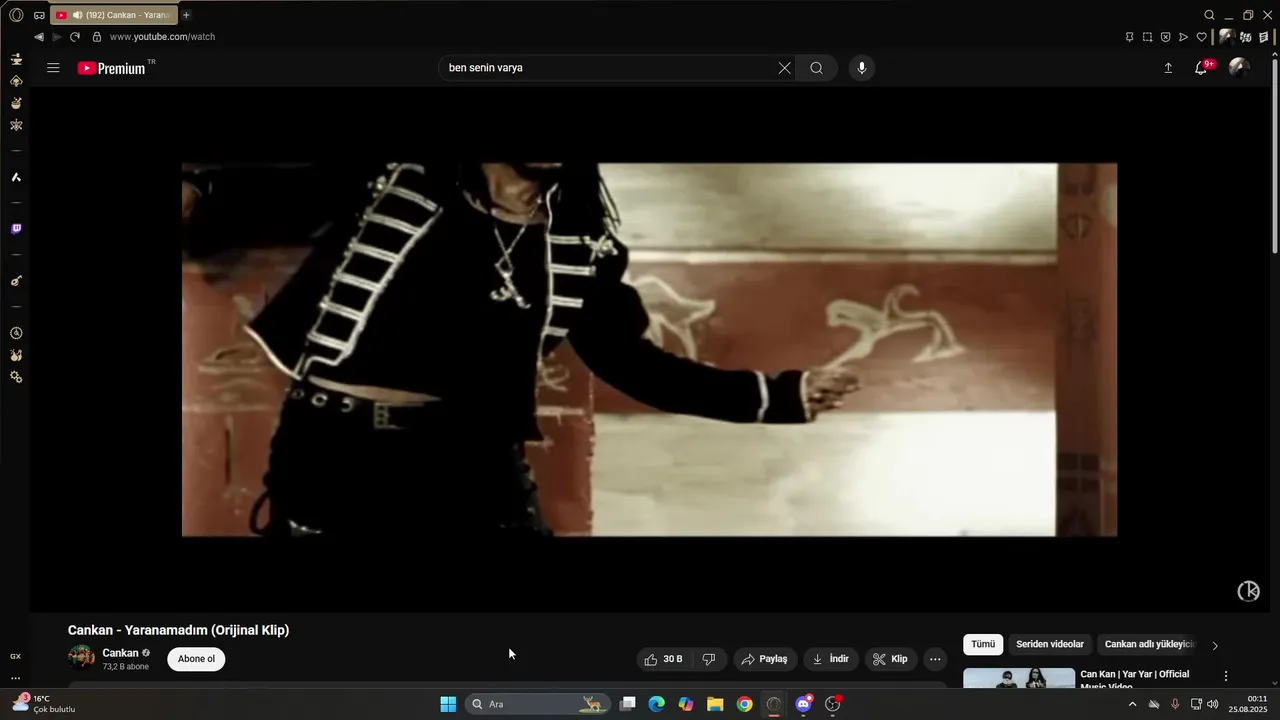Viewport: 1280px width, 720px height.
Task: Open File Explorer from taskbar
Action: click(715, 704)
